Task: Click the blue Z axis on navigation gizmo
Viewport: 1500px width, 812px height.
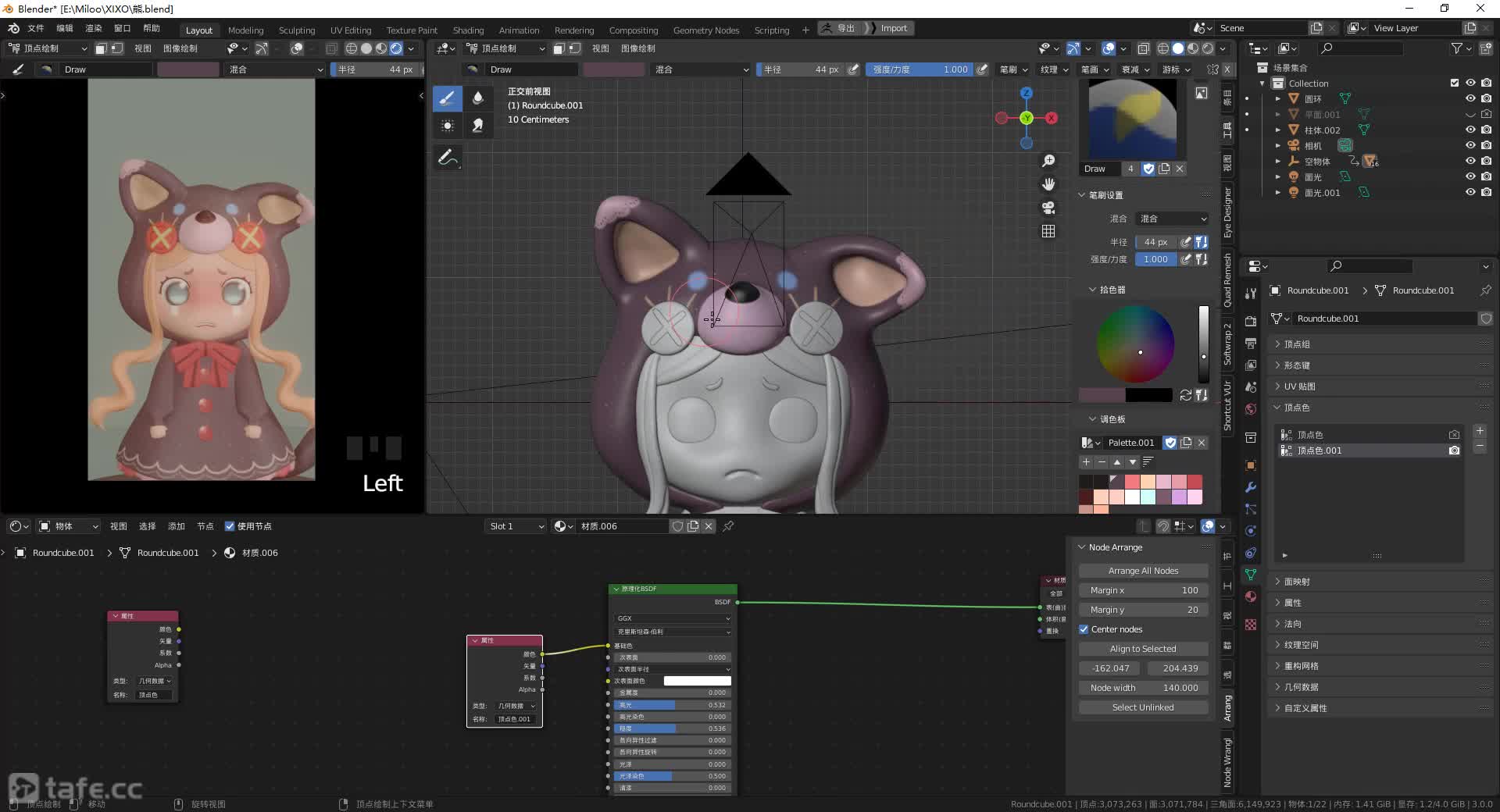Action: pyautogui.click(x=1027, y=93)
